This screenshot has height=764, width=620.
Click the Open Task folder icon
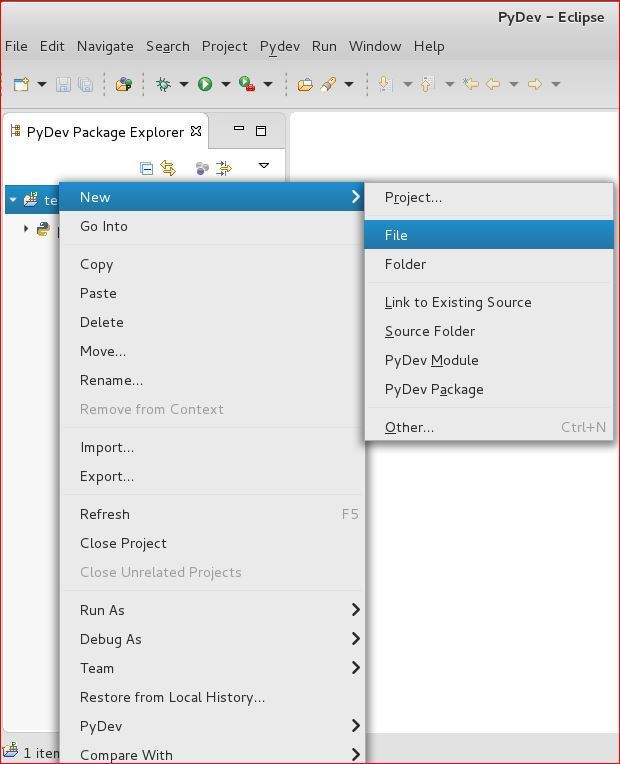305,84
